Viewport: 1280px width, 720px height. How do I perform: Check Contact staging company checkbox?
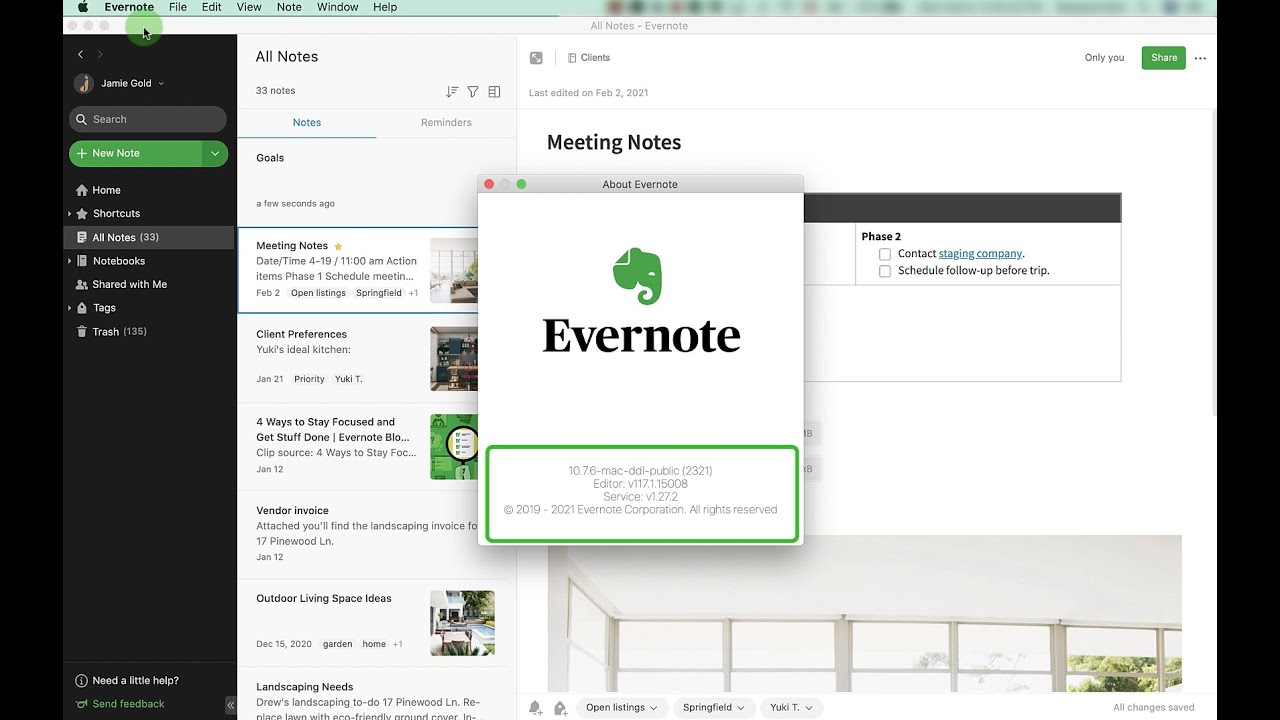(x=885, y=254)
